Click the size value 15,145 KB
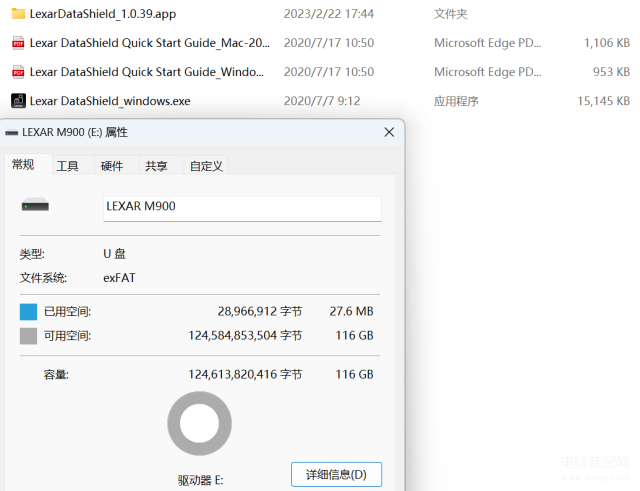 coord(604,101)
